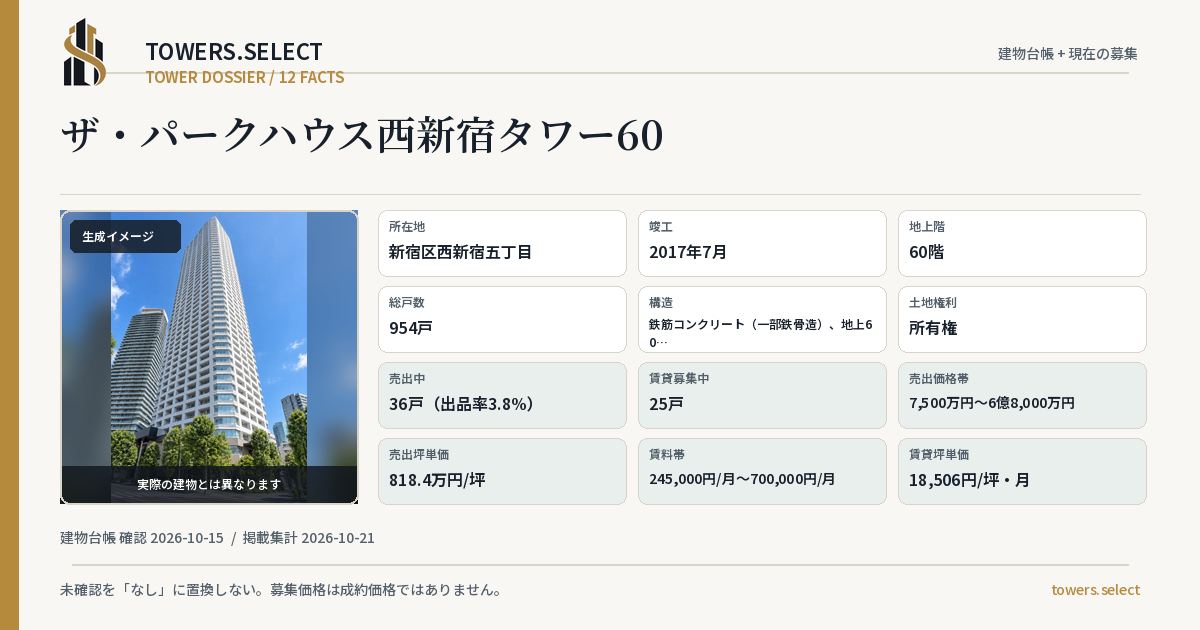This screenshot has width=1200, height=630.
Task: Select the 賃貸坪単価 18,506円/坪・月 card
Action: coord(1022,471)
